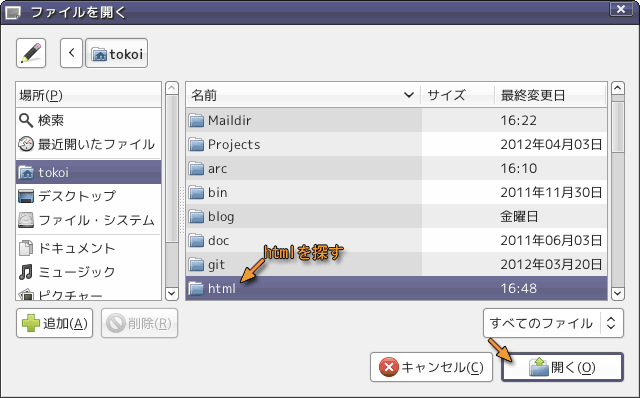
Task: Click the git folder icon
Action: click(x=196, y=265)
